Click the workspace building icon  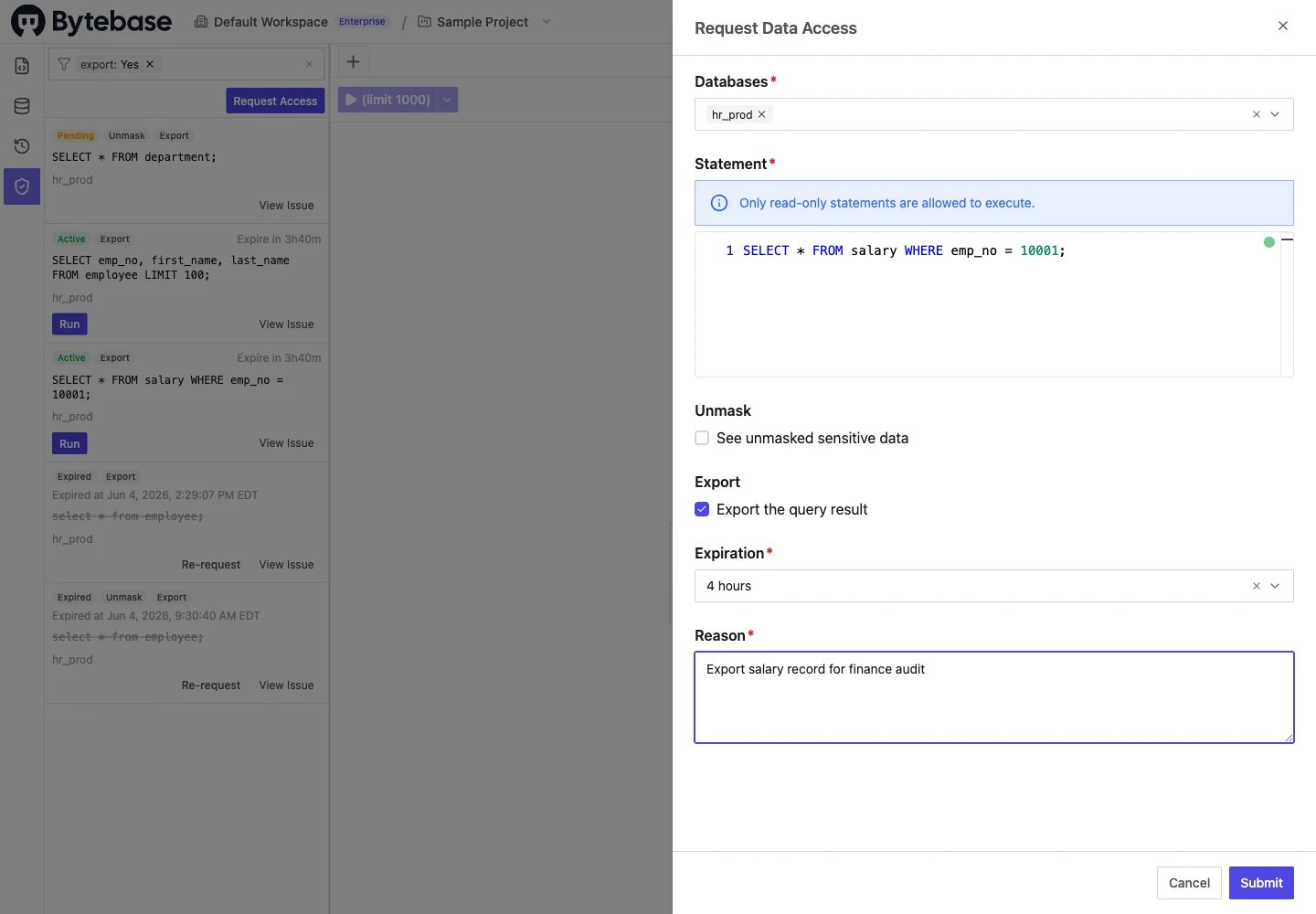201,22
